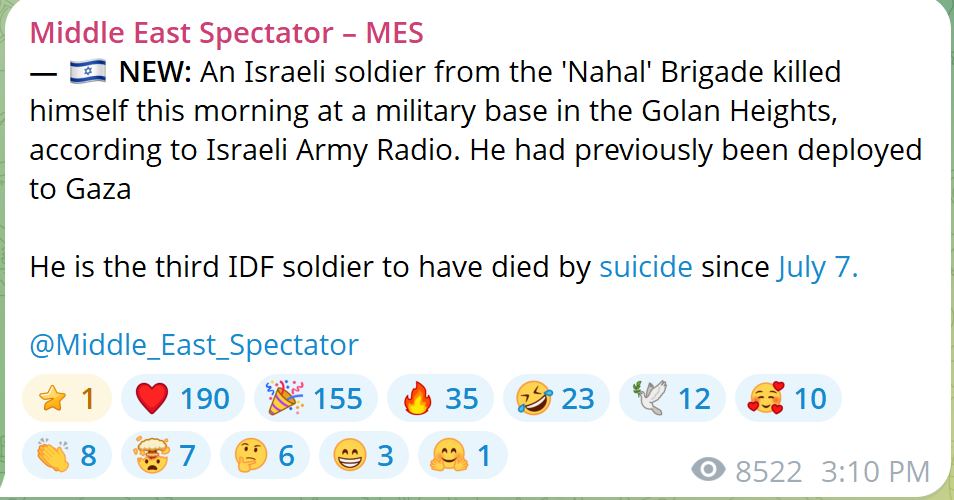Click the dove reaction with 12
Viewport: 954px width, 500px height.
coord(672,398)
